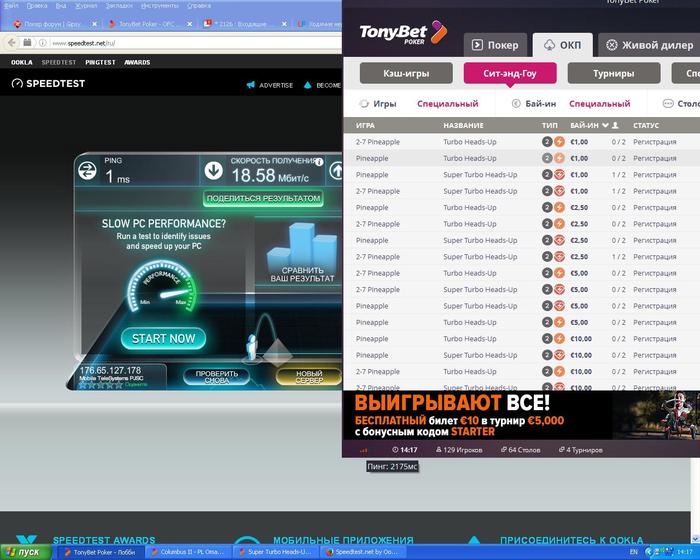Click the Живой дилер roulette icon
Viewport: 700px width, 560px height.
pyautogui.click(x=611, y=45)
